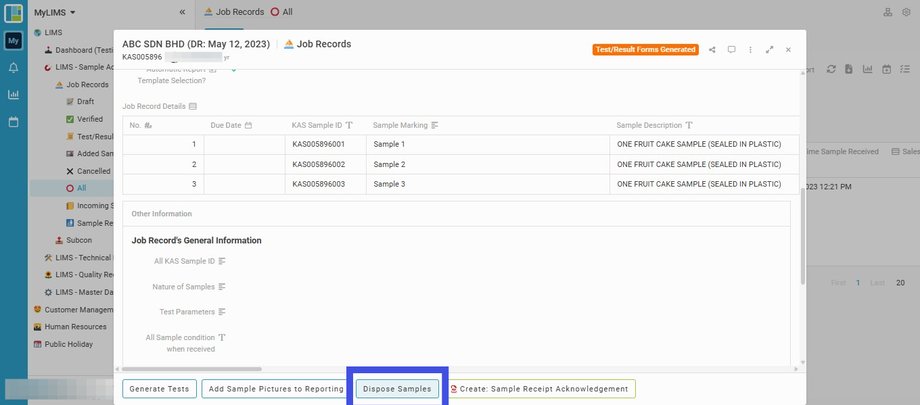Go to page 1 in background pagination
920x405 pixels.
(858, 283)
